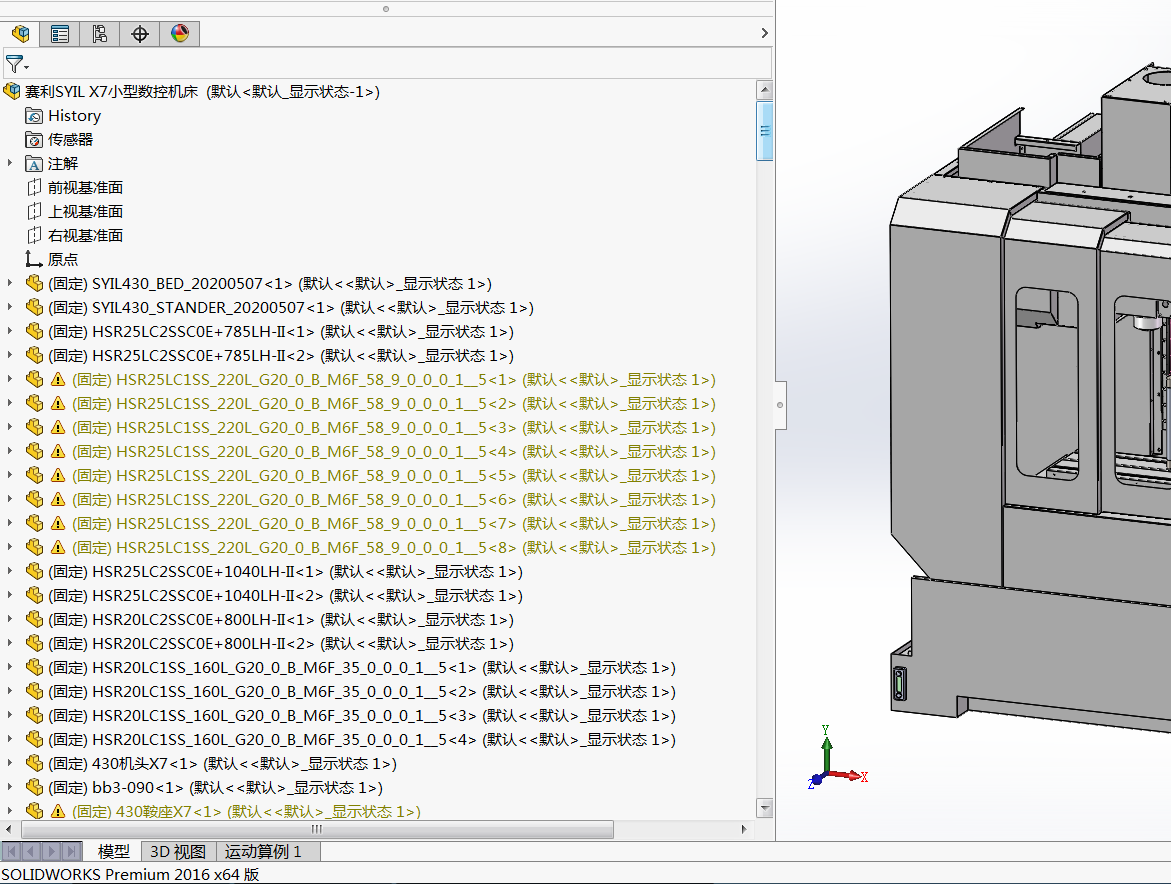The width and height of the screenshot is (1171, 884).
Task: Click the view orientation triad in viewport
Action: [837, 758]
